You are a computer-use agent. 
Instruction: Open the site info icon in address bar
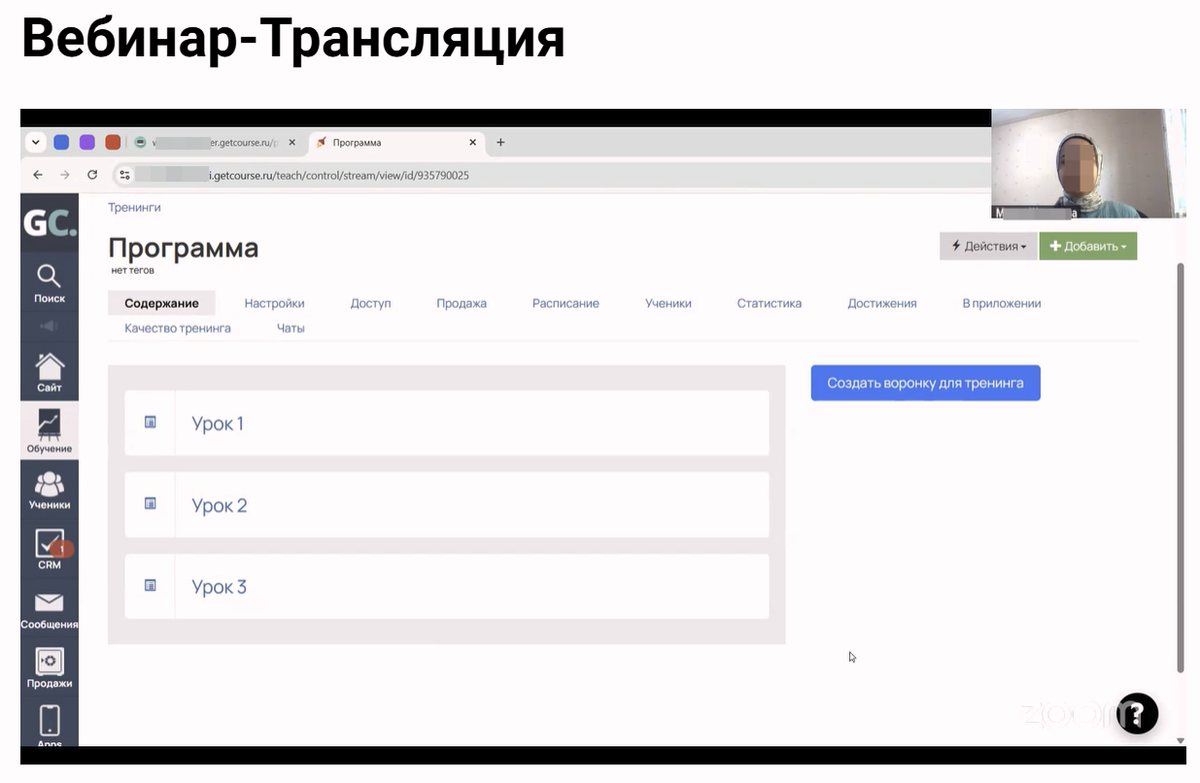125,175
